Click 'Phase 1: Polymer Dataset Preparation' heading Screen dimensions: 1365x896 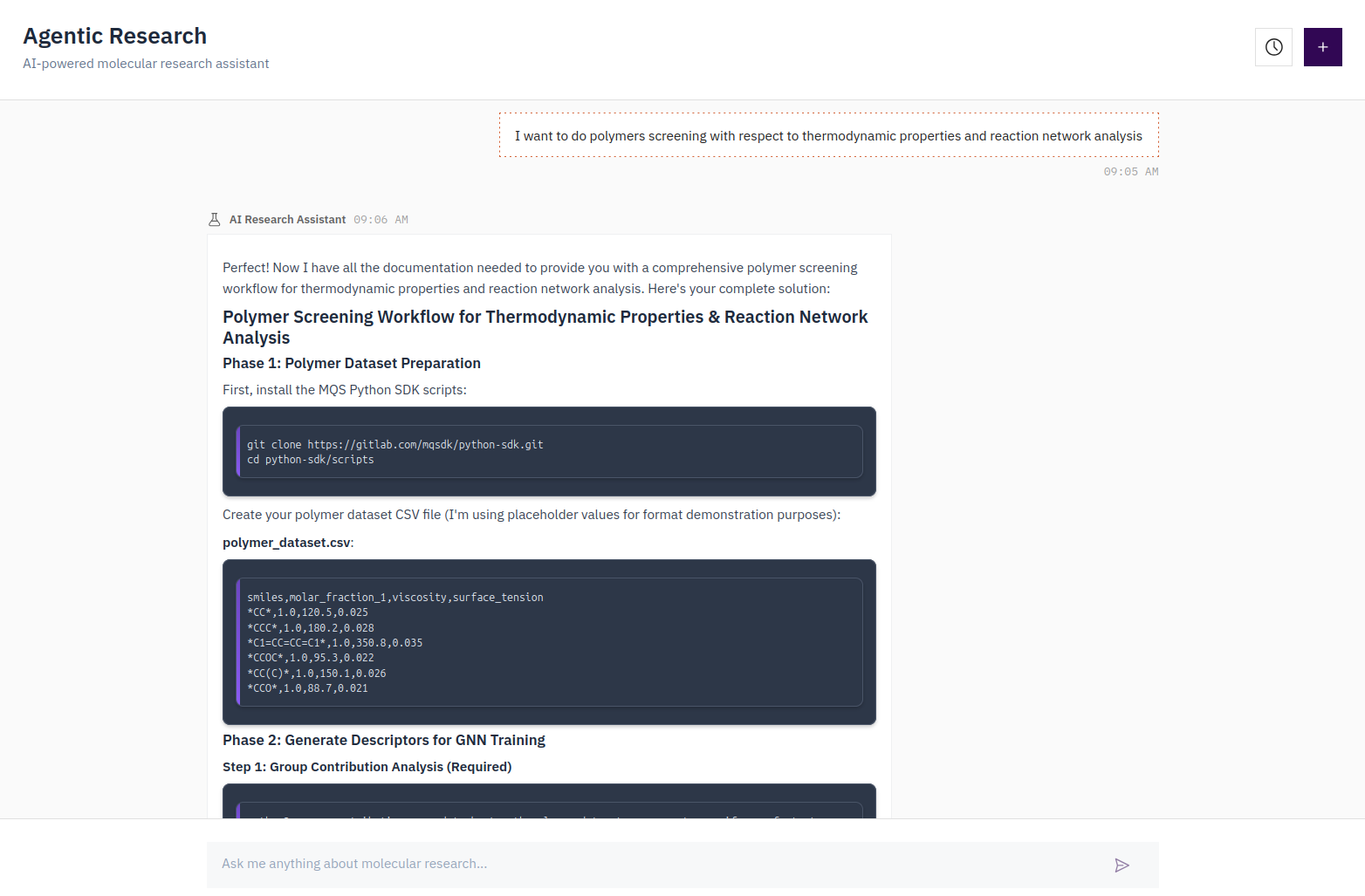pyautogui.click(x=352, y=363)
